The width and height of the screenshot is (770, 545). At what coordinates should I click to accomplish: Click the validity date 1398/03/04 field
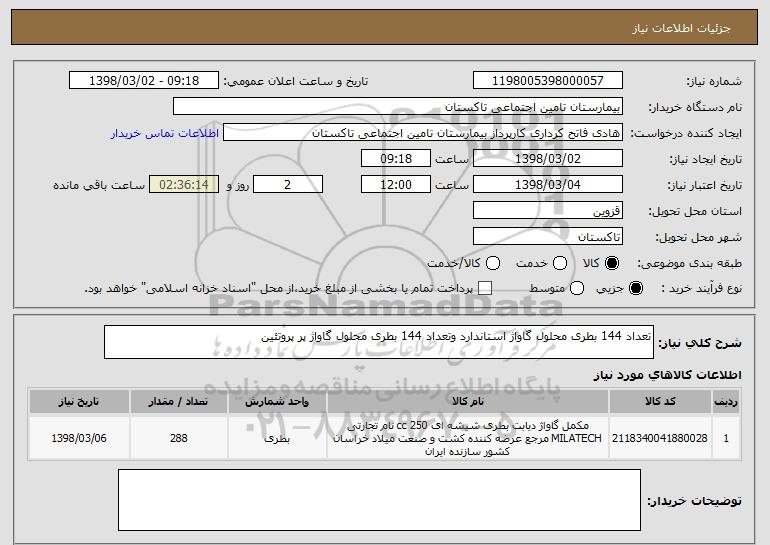(x=548, y=185)
